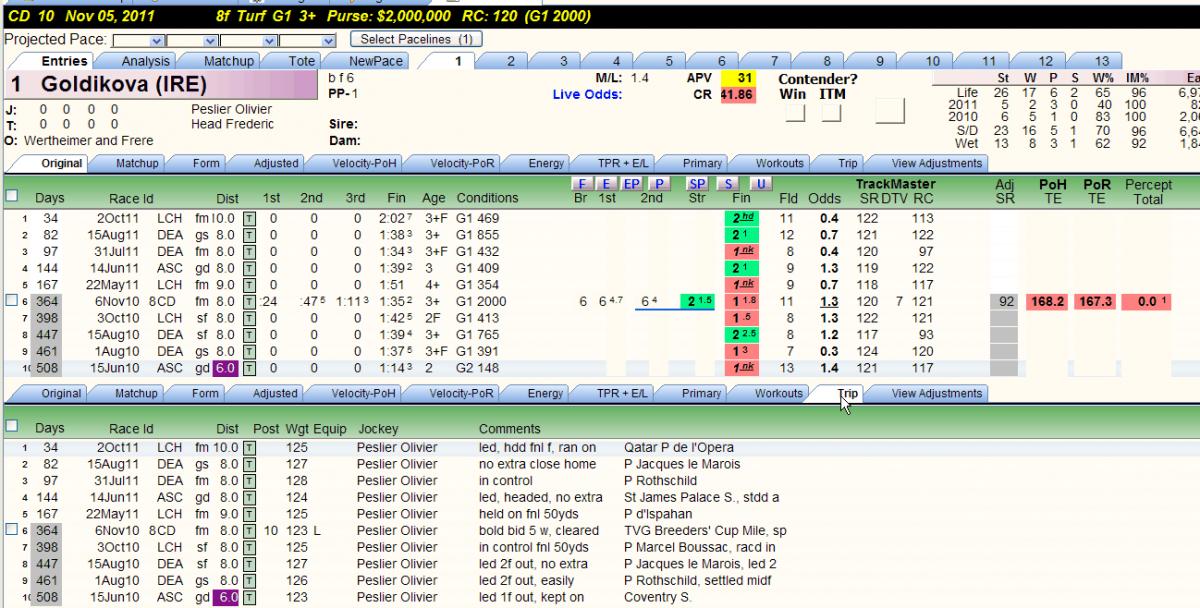Click trainer name Head Frederic
Screen dimensions: 1200x608
pyautogui.click(x=230, y=125)
